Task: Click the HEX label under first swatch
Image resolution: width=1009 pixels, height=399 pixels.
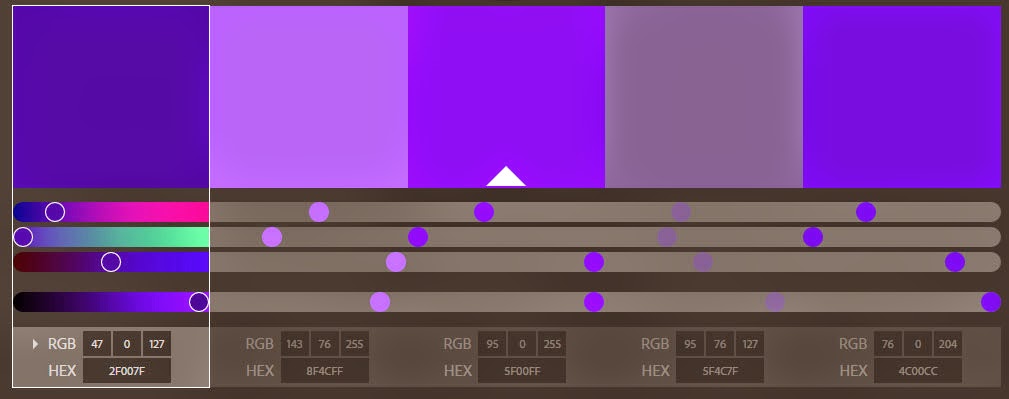Action: point(62,371)
